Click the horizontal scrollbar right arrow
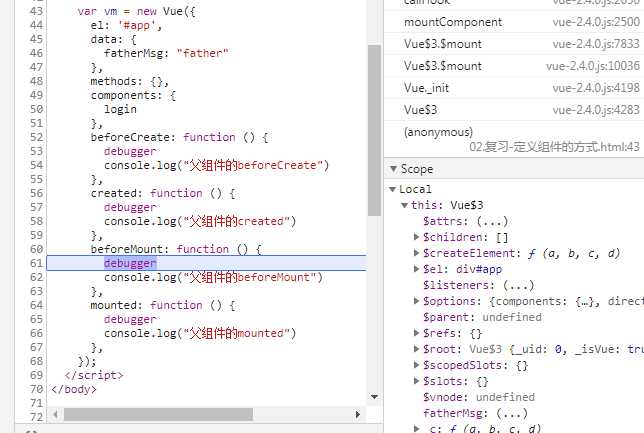This screenshot has width=644, height=433. click(x=357, y=415)
